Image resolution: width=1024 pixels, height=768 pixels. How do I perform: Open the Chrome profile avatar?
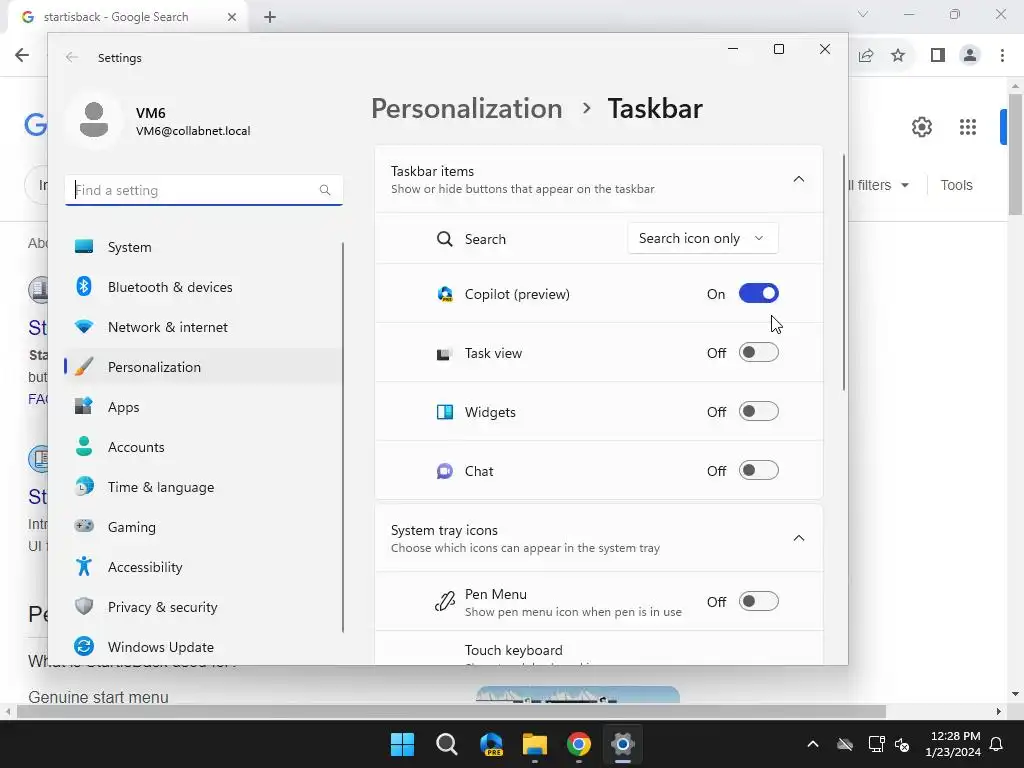[x=970, y=55]
